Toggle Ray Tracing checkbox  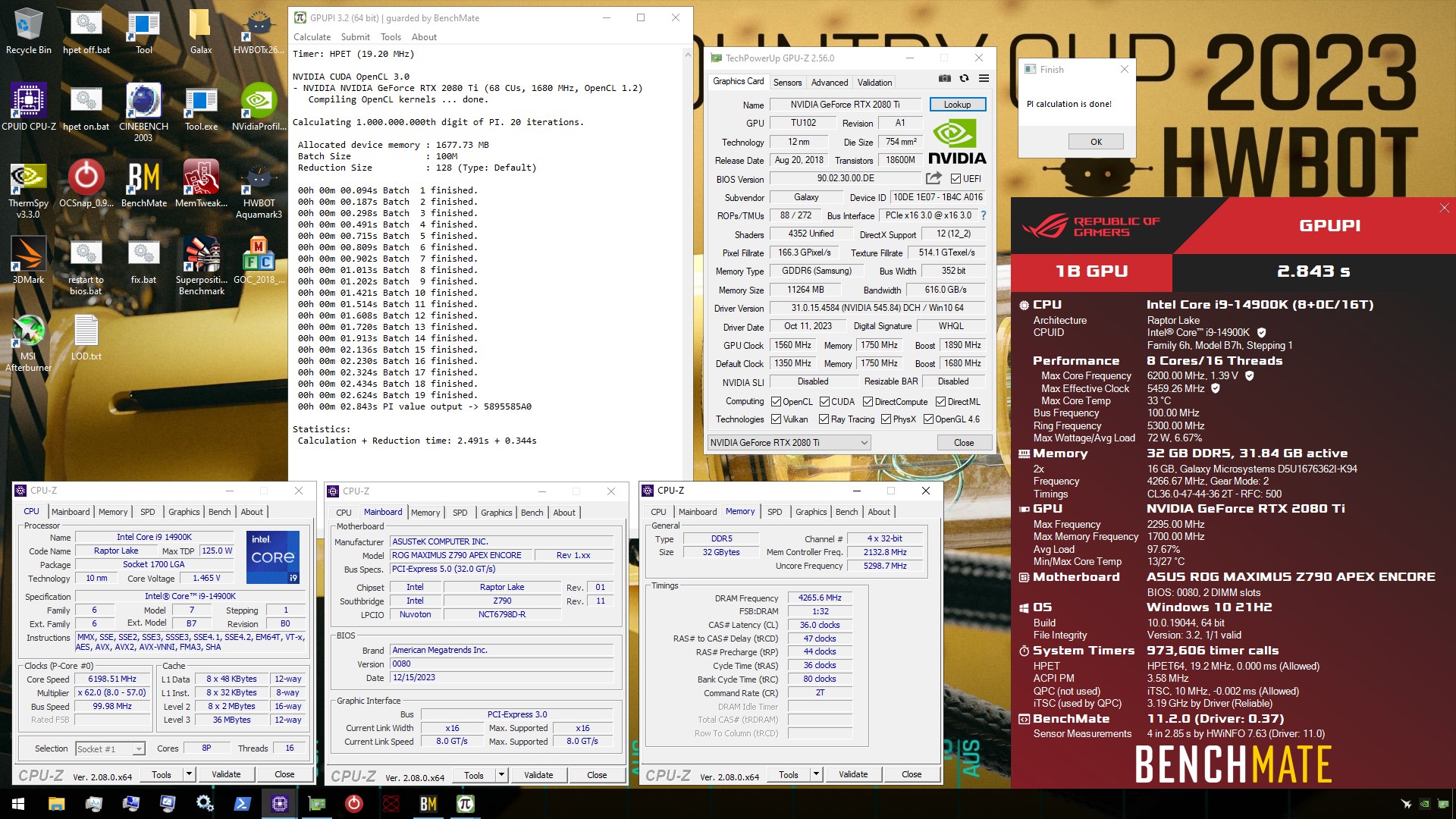coord(824,419)
